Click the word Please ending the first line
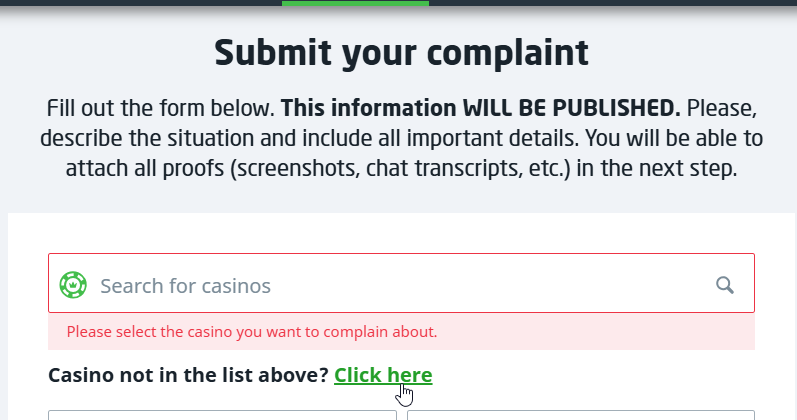Viewport: 797px width, 420px height. point(720,107)
